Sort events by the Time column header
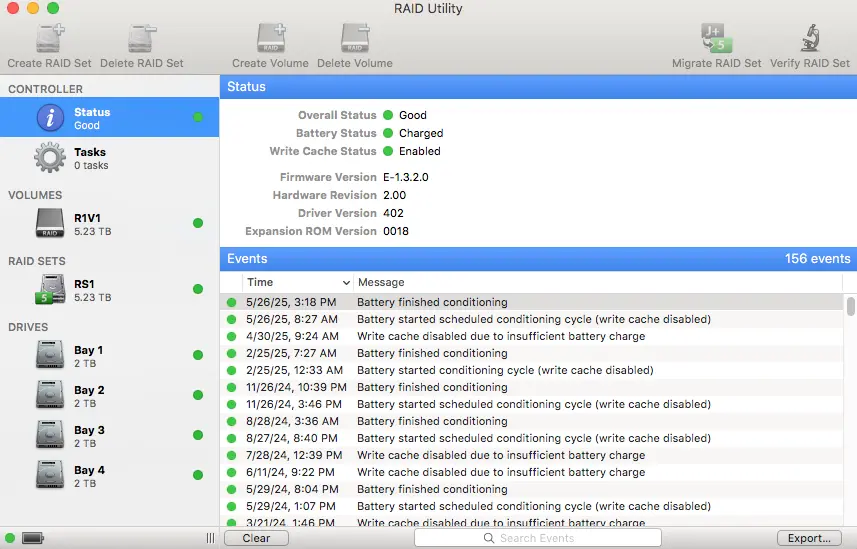The width and height of the screenshot is (857, 549). tap(298, 283)
